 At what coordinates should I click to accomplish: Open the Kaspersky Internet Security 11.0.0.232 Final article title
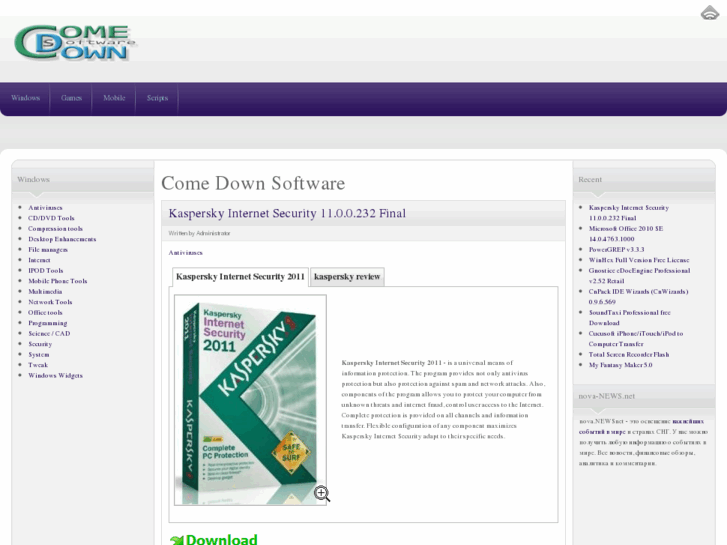click(287, 213)
